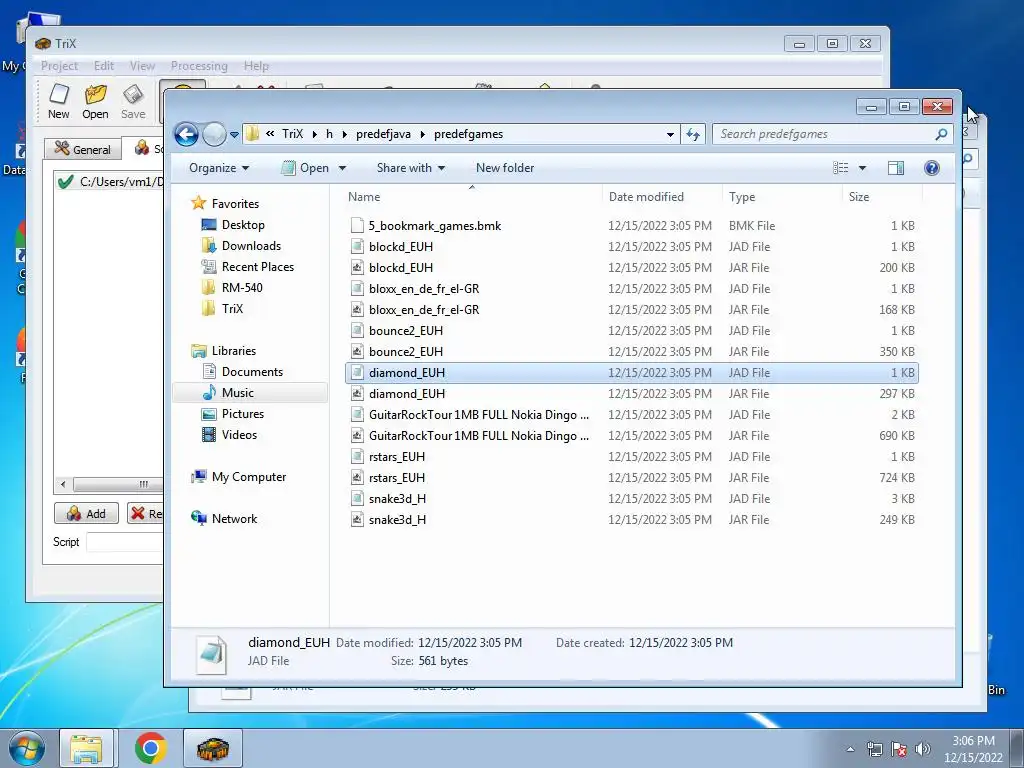Expand the Open button dropdown arrow
Viewport: 1024px width, 768px height.
342,168
